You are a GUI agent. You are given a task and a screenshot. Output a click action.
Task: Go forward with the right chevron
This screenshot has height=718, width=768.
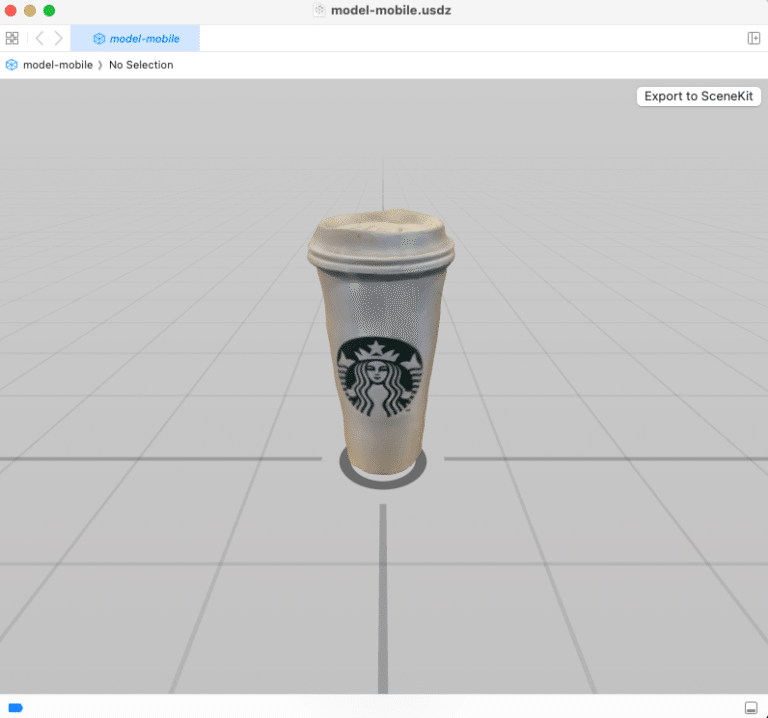click(58, 38)
